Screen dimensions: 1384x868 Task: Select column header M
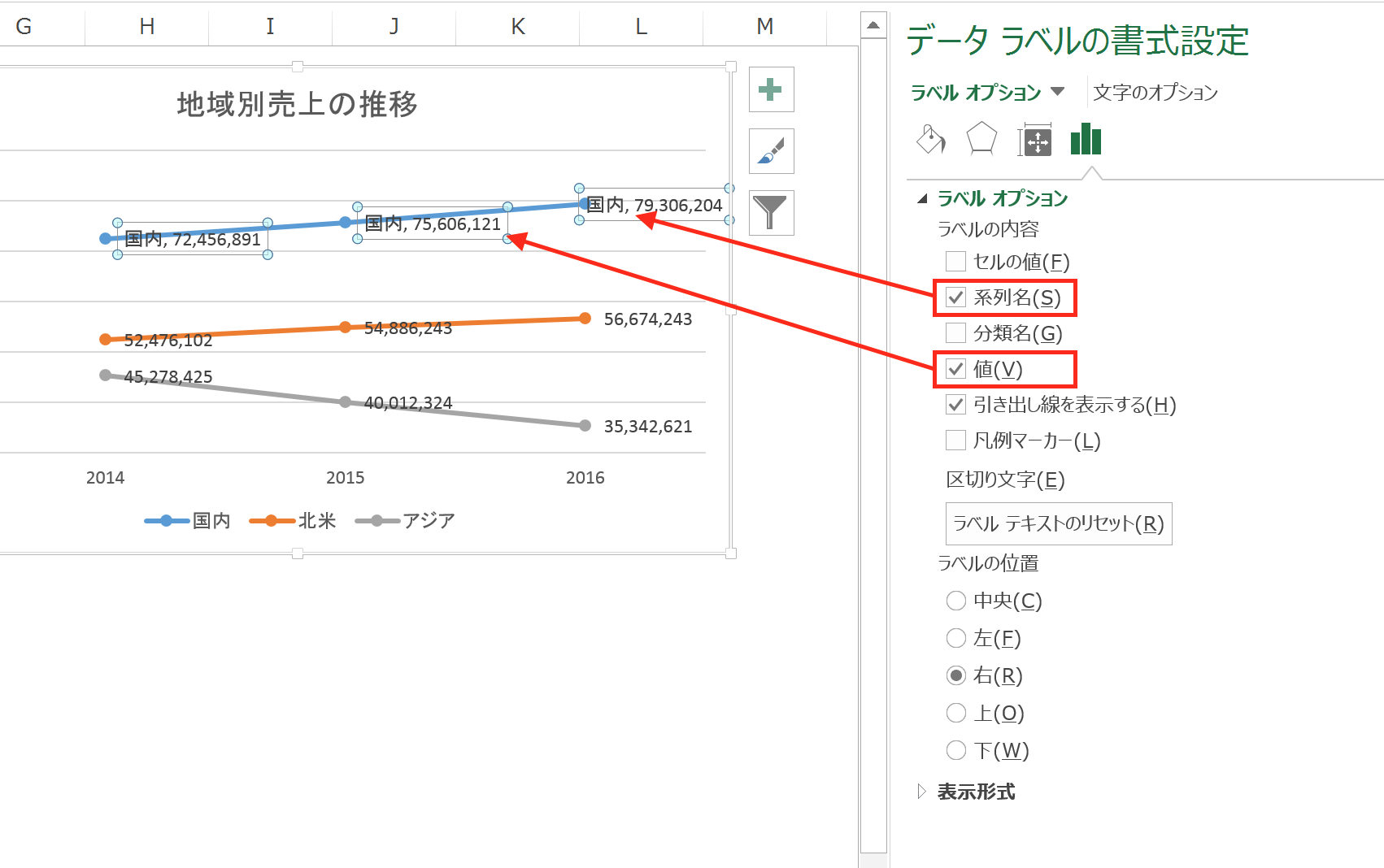coord(765,26)
